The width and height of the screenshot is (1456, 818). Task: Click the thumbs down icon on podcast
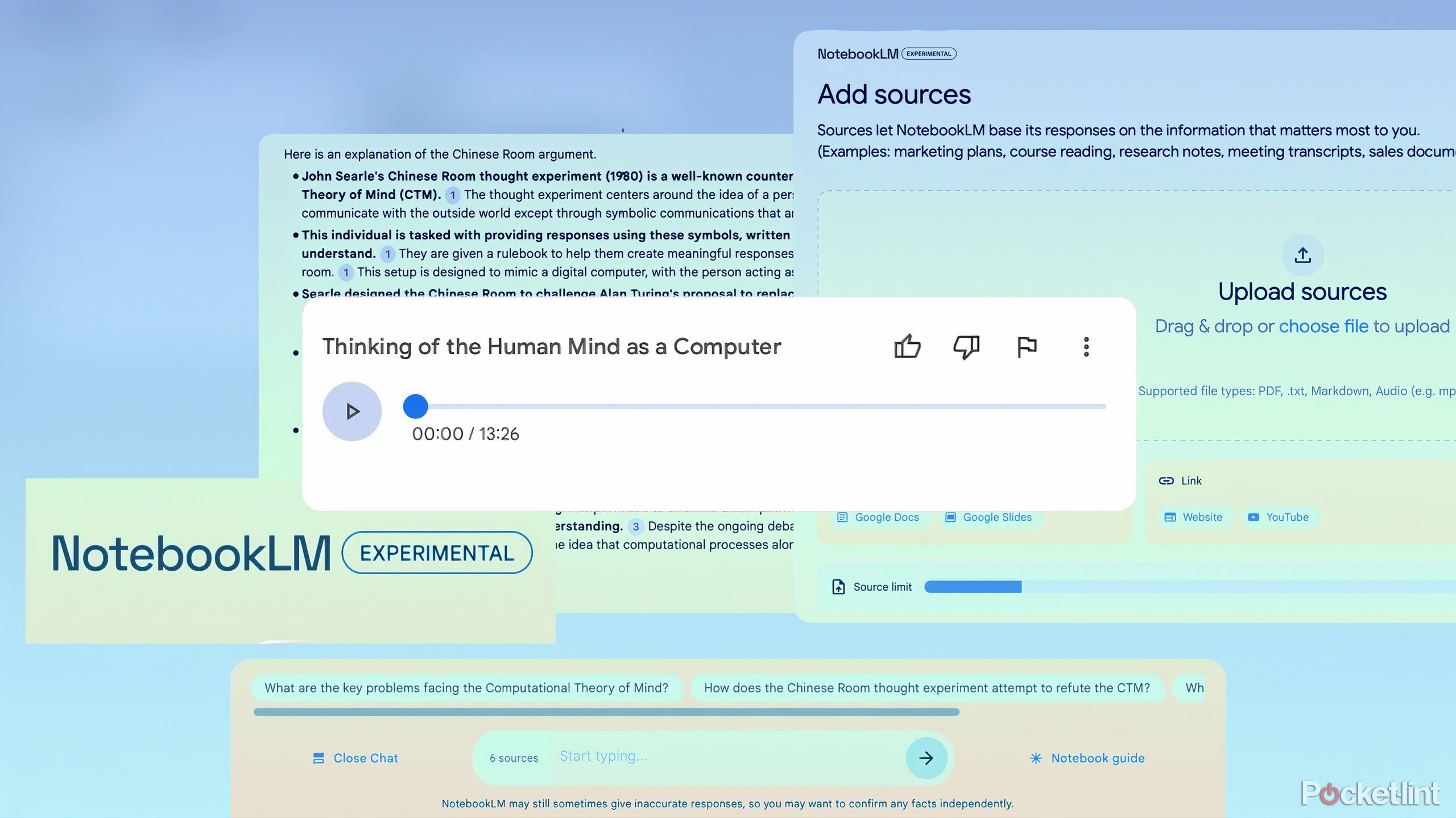tap(966, 345)
